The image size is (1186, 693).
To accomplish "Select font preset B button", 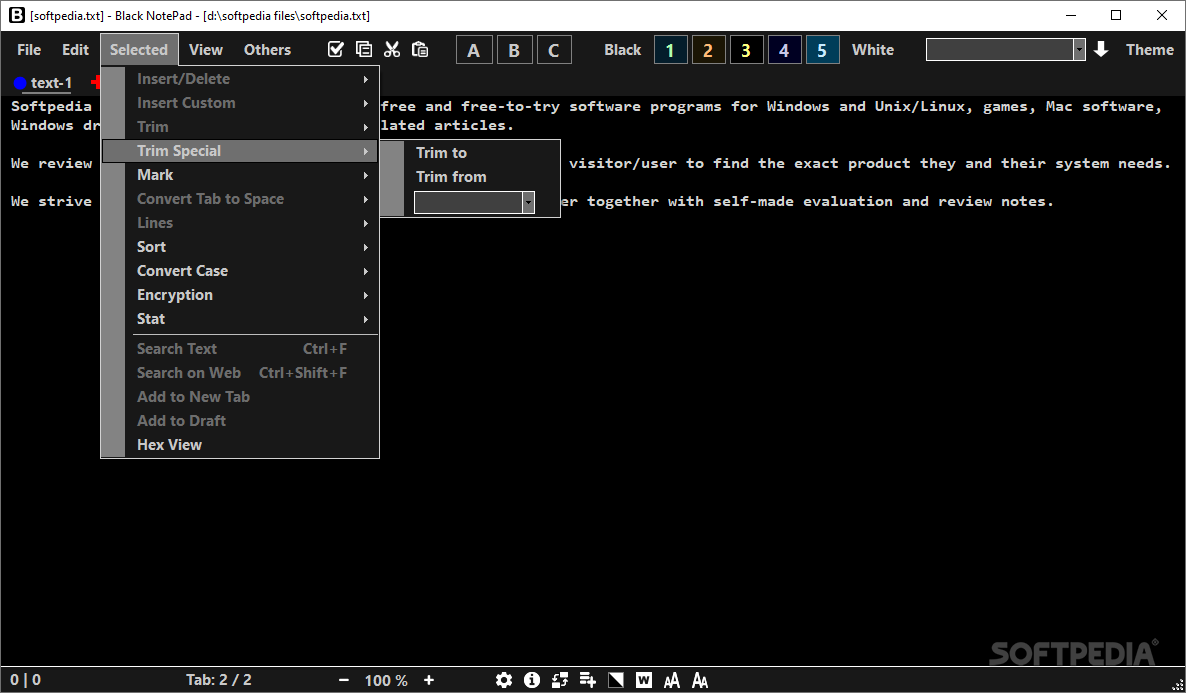I will coord(514,50).
